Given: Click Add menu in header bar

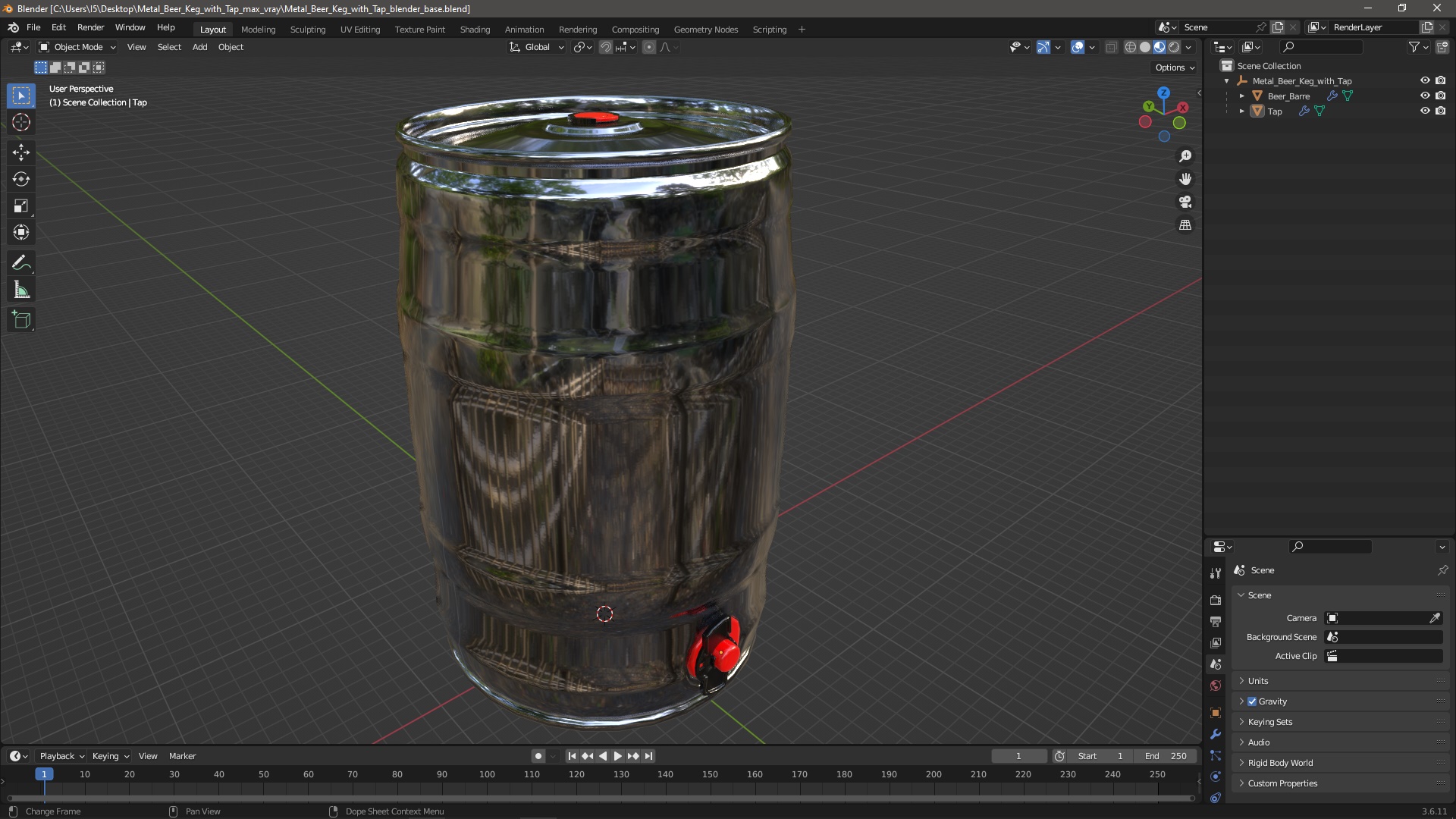Looking at the screenshot, I should pyautogui.click(x=199, y=47).
